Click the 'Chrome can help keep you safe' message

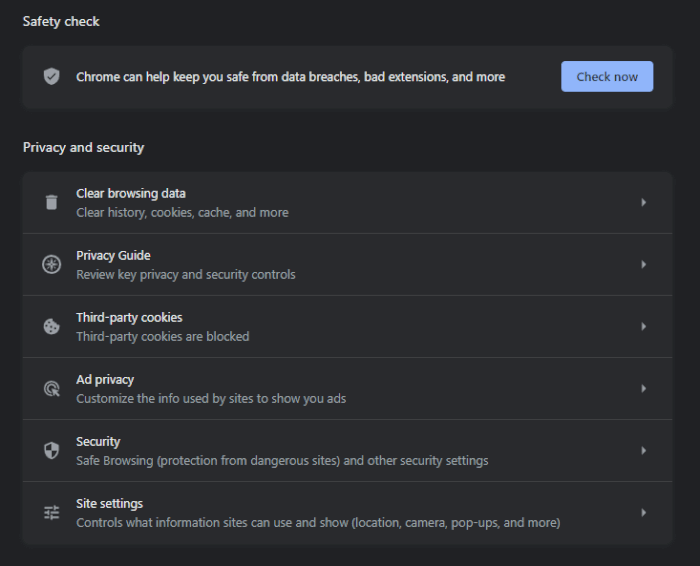(291, 77)
